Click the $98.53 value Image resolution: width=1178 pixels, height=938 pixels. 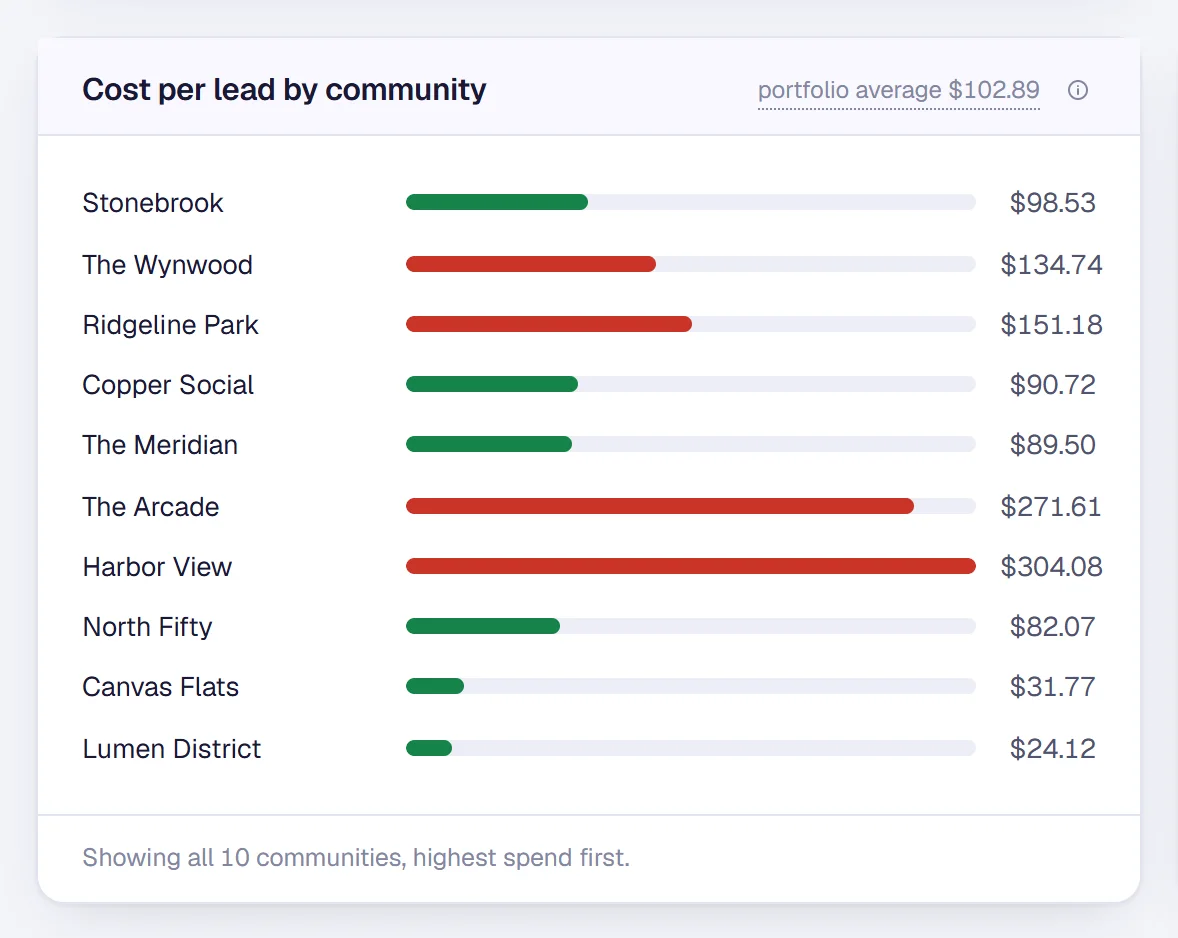(x=1053, y=203)
